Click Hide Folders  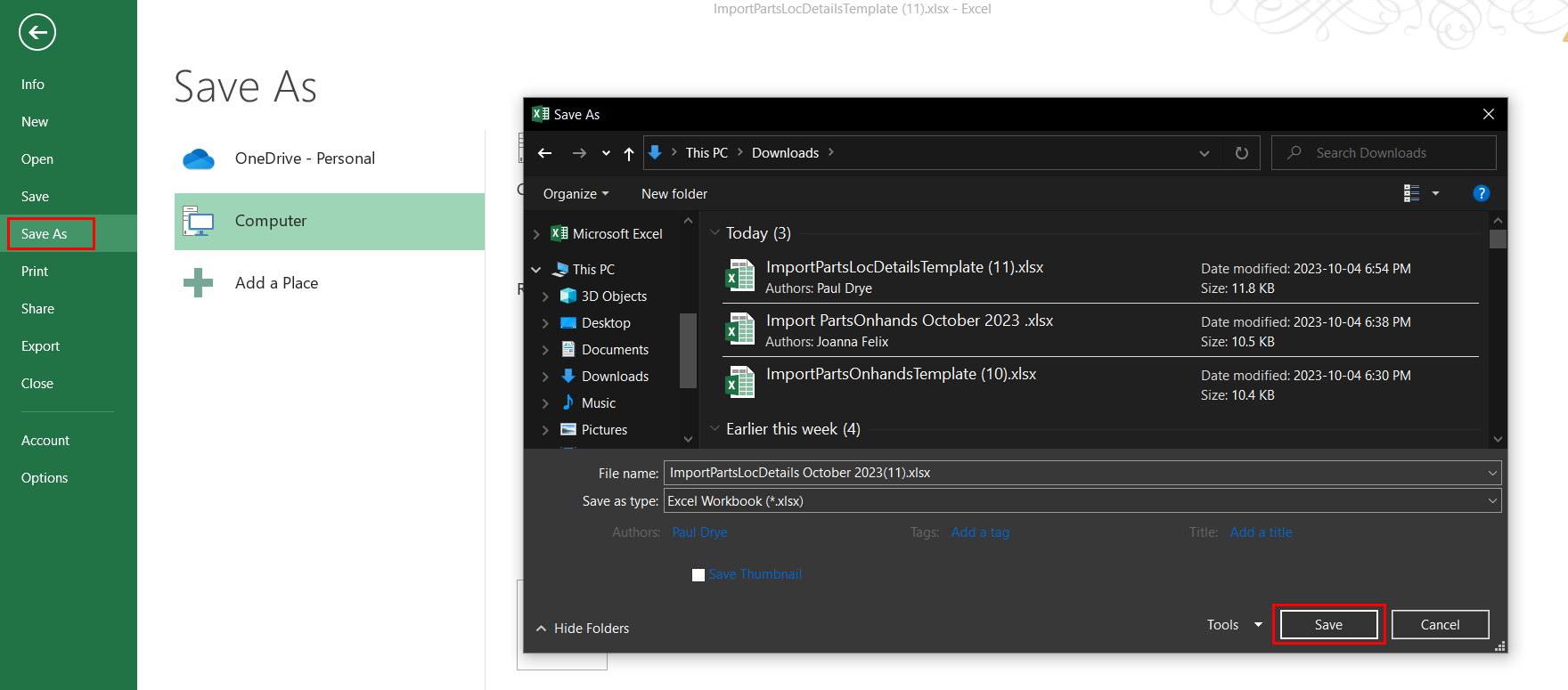[x=583, y=629]
